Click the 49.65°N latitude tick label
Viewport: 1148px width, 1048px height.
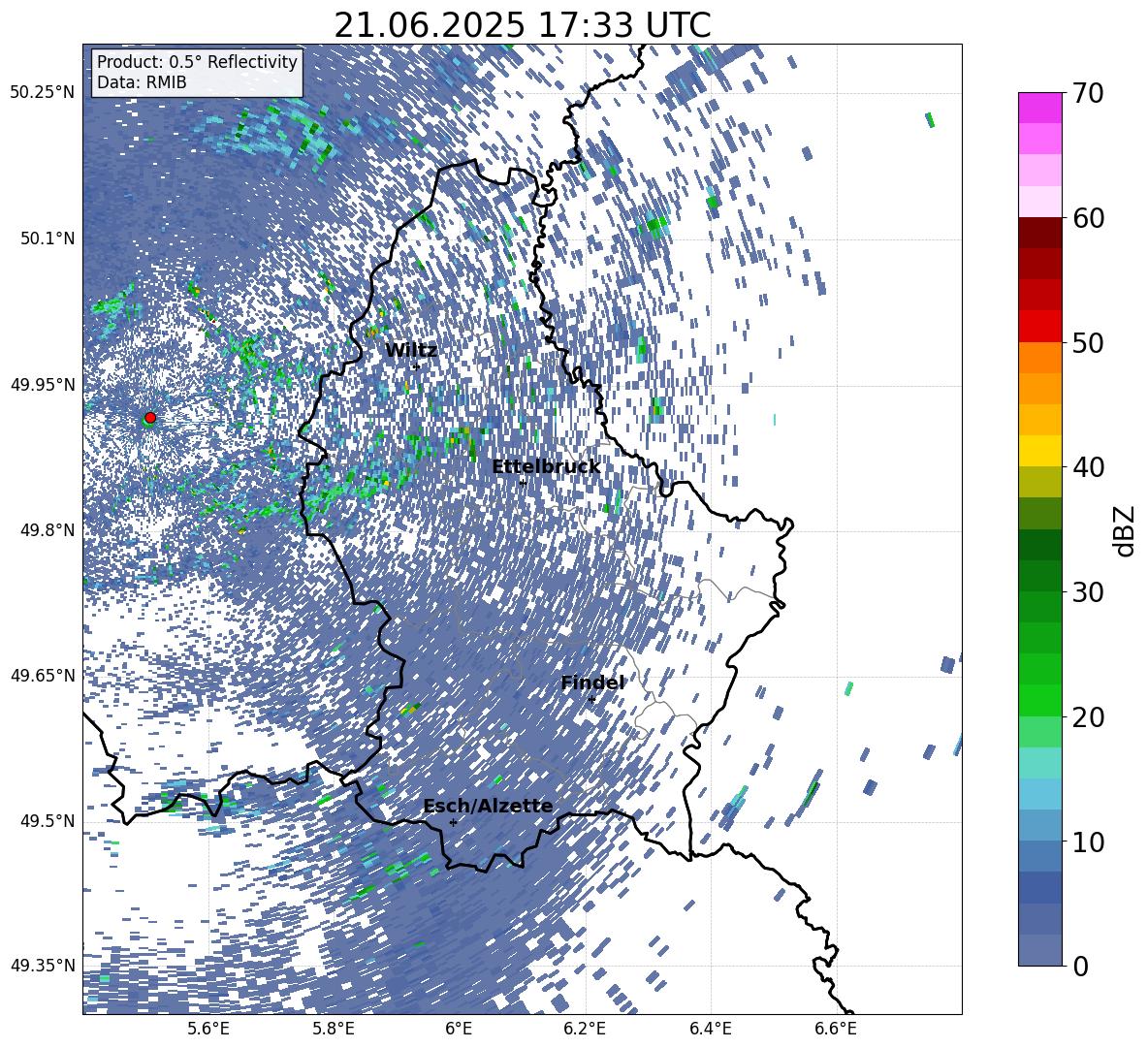[x=43, y=675]
